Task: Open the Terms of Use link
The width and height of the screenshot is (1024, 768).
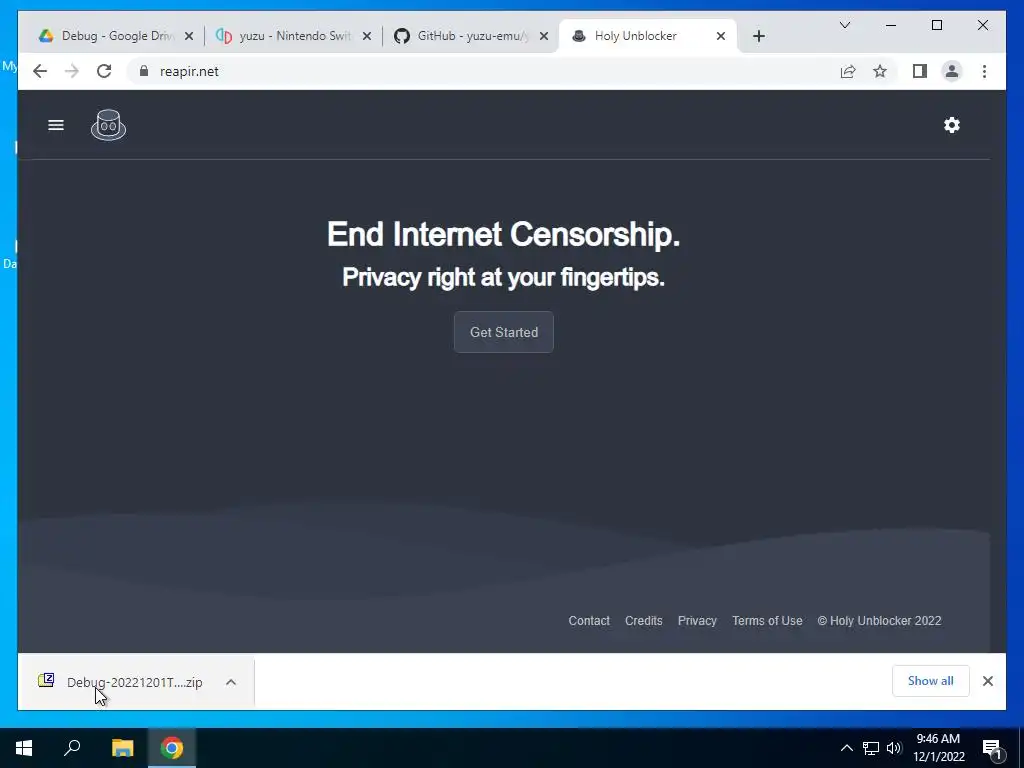Action: coord(767,620)
